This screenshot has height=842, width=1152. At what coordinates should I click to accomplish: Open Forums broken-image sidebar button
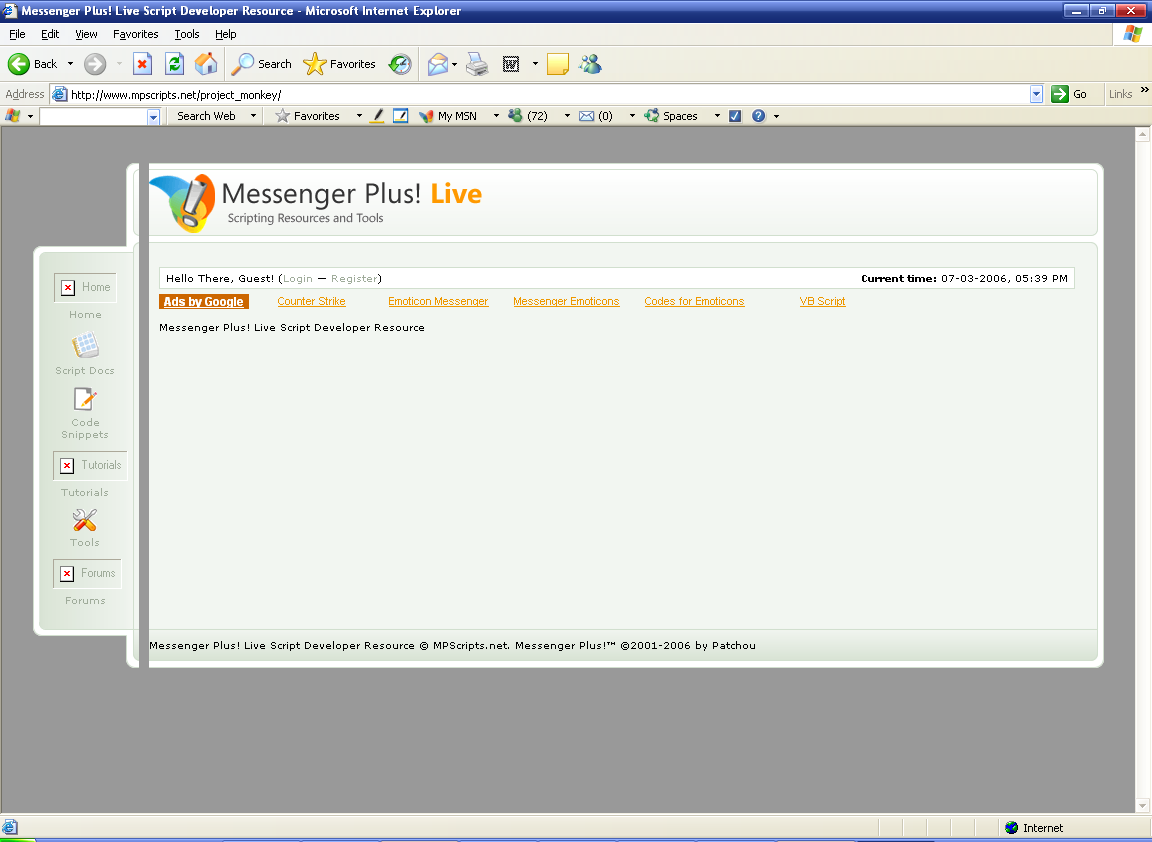pos(87,574)
